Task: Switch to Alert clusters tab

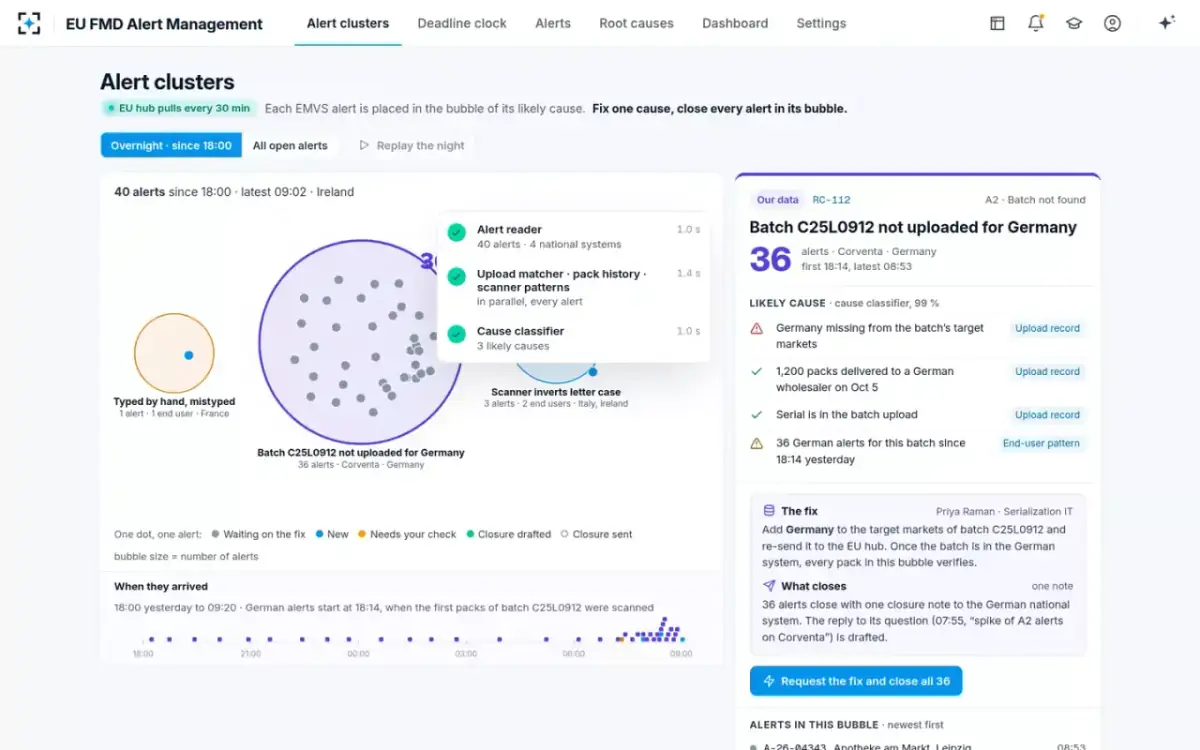Action: point(348,23)
